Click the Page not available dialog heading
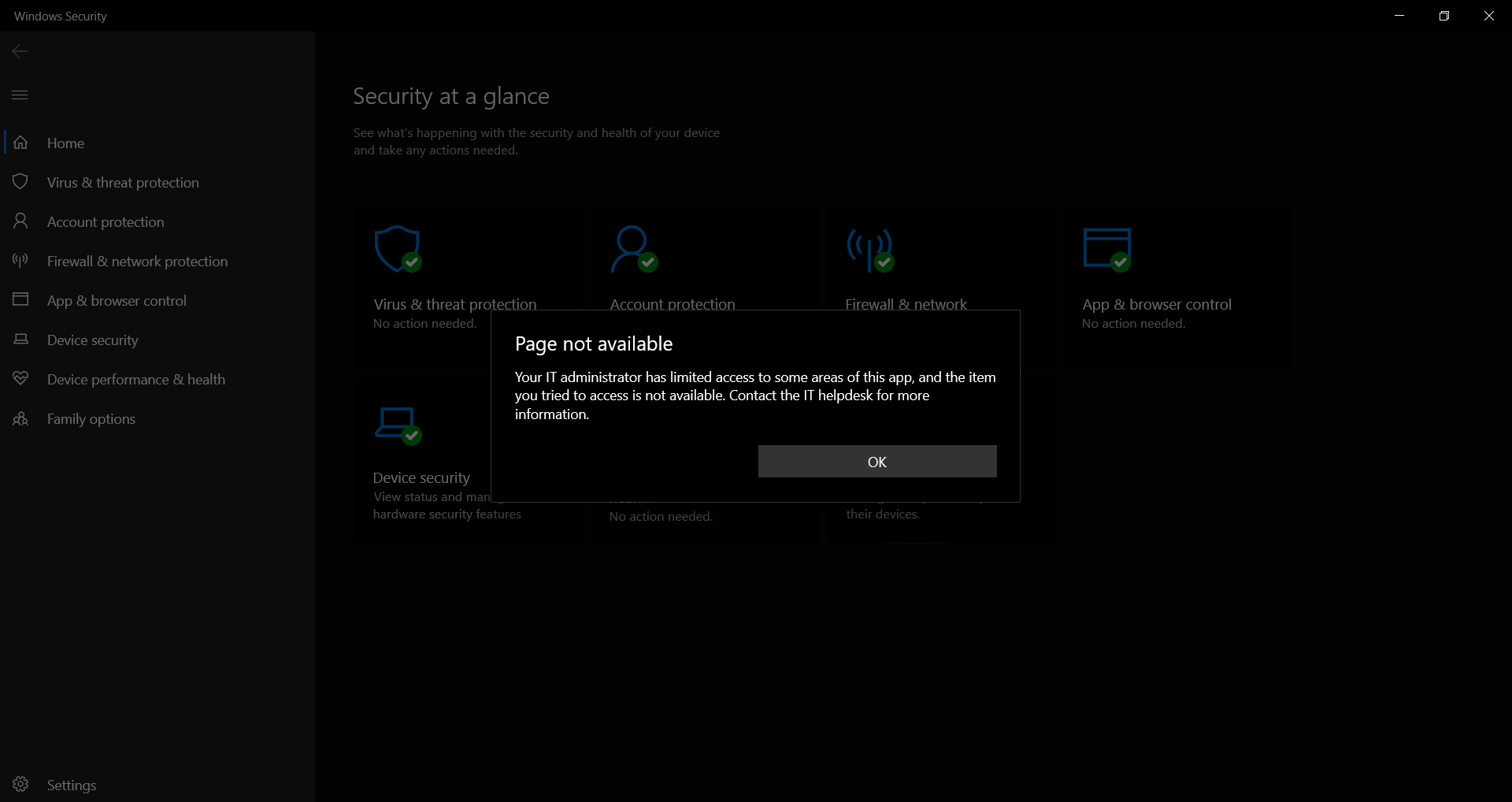 (594, 344)
